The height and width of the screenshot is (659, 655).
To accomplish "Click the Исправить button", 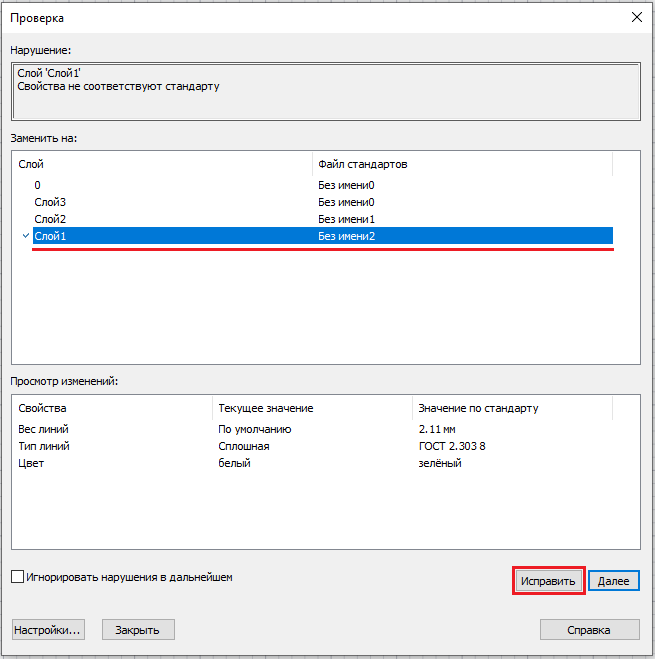I will click(x=548, y=581).
